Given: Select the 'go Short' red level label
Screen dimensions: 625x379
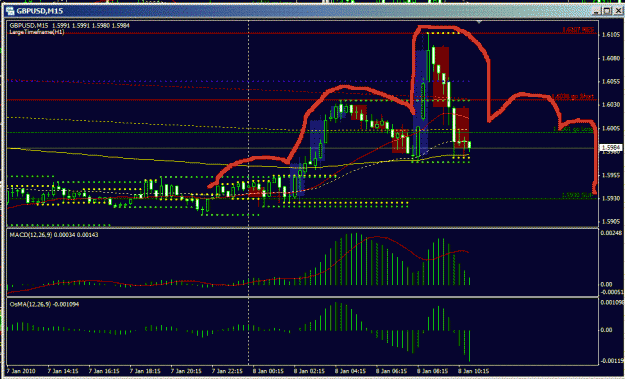Looking at the screenshot, I should click(x=573, y=96).
